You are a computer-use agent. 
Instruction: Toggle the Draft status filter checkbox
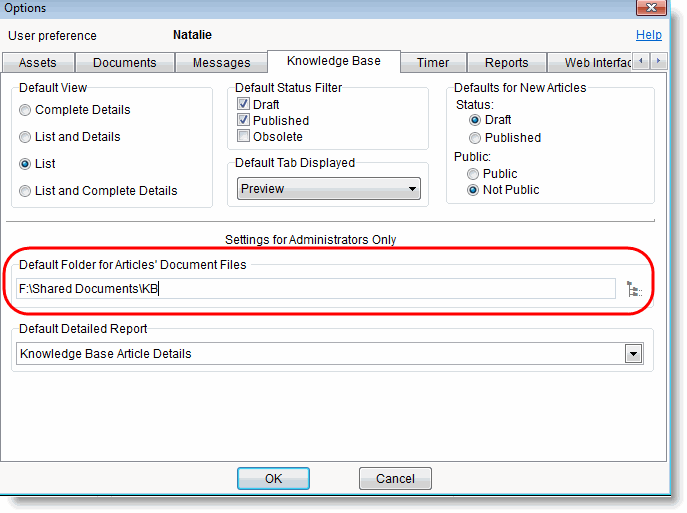[243, 104]
